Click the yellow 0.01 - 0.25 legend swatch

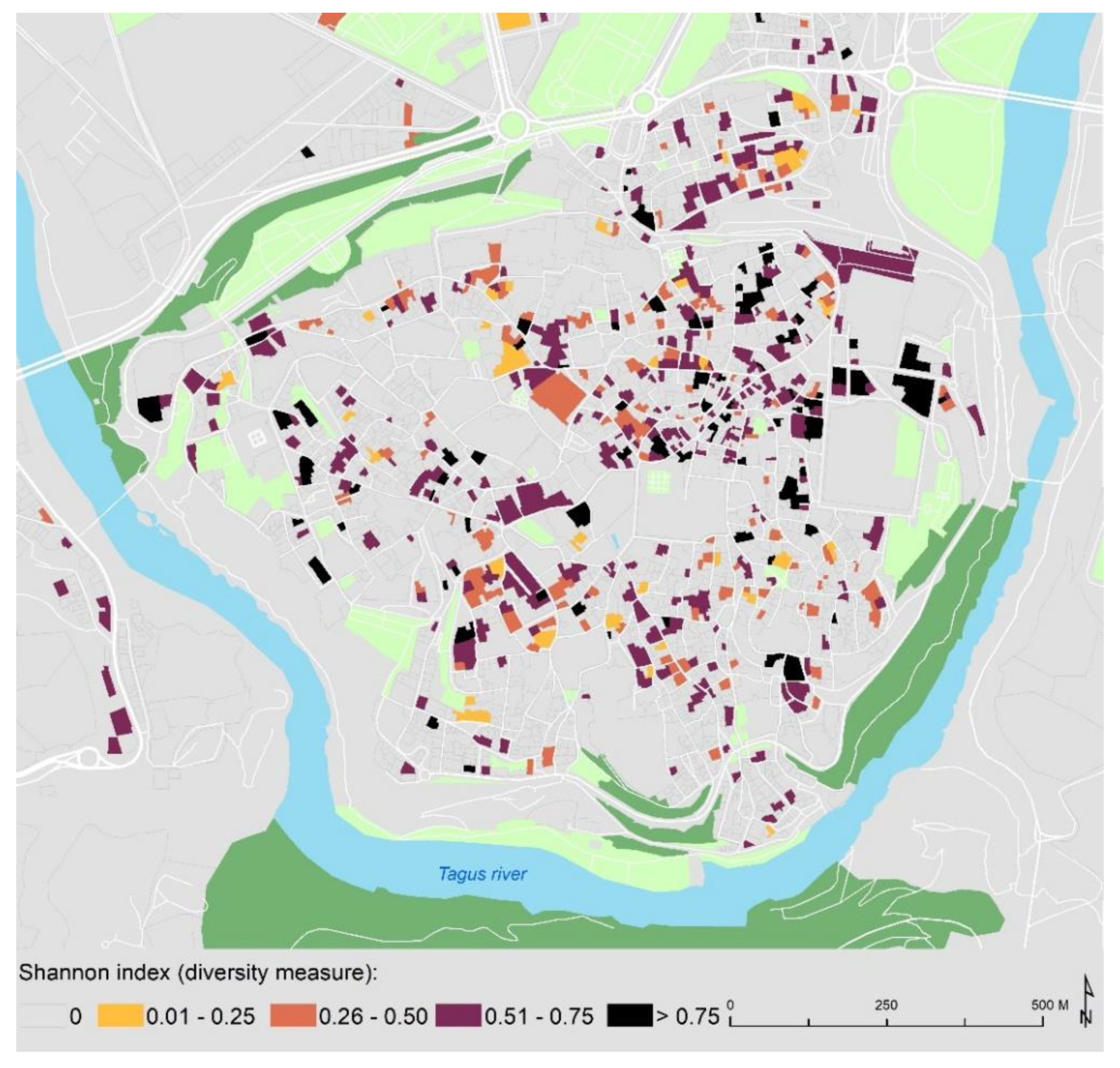click(x=120, y=1016)
